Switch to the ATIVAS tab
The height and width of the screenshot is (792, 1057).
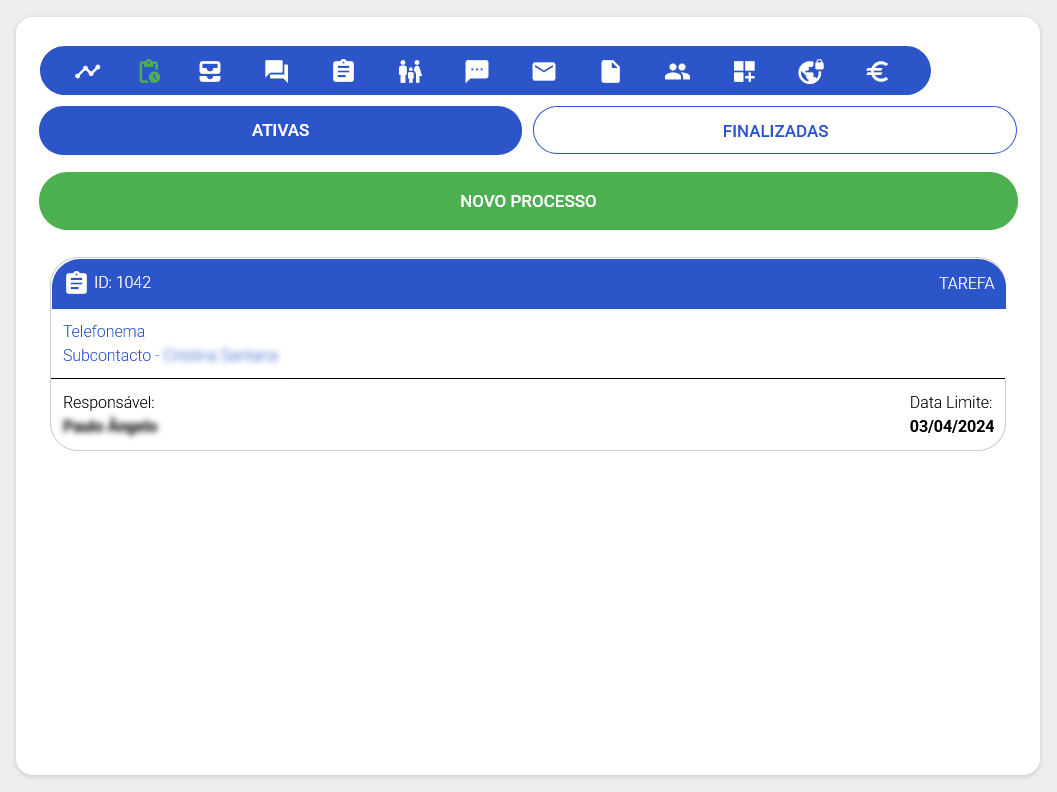pos(280,131)
